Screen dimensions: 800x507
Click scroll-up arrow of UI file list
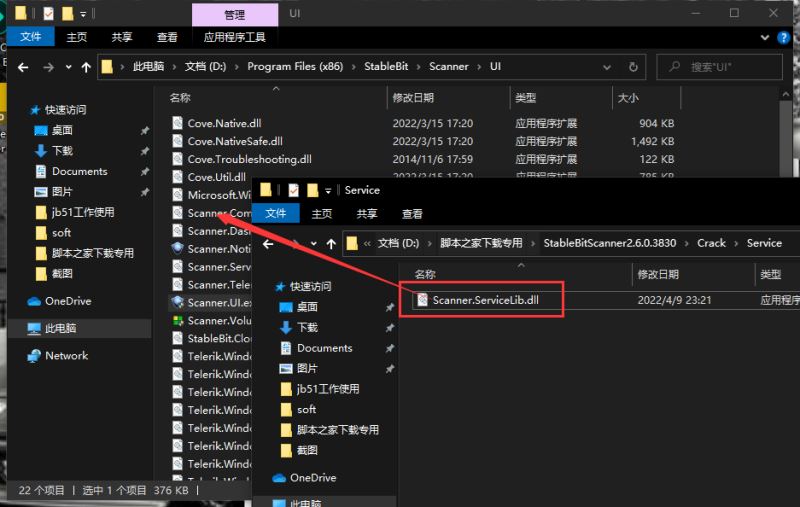785,95
